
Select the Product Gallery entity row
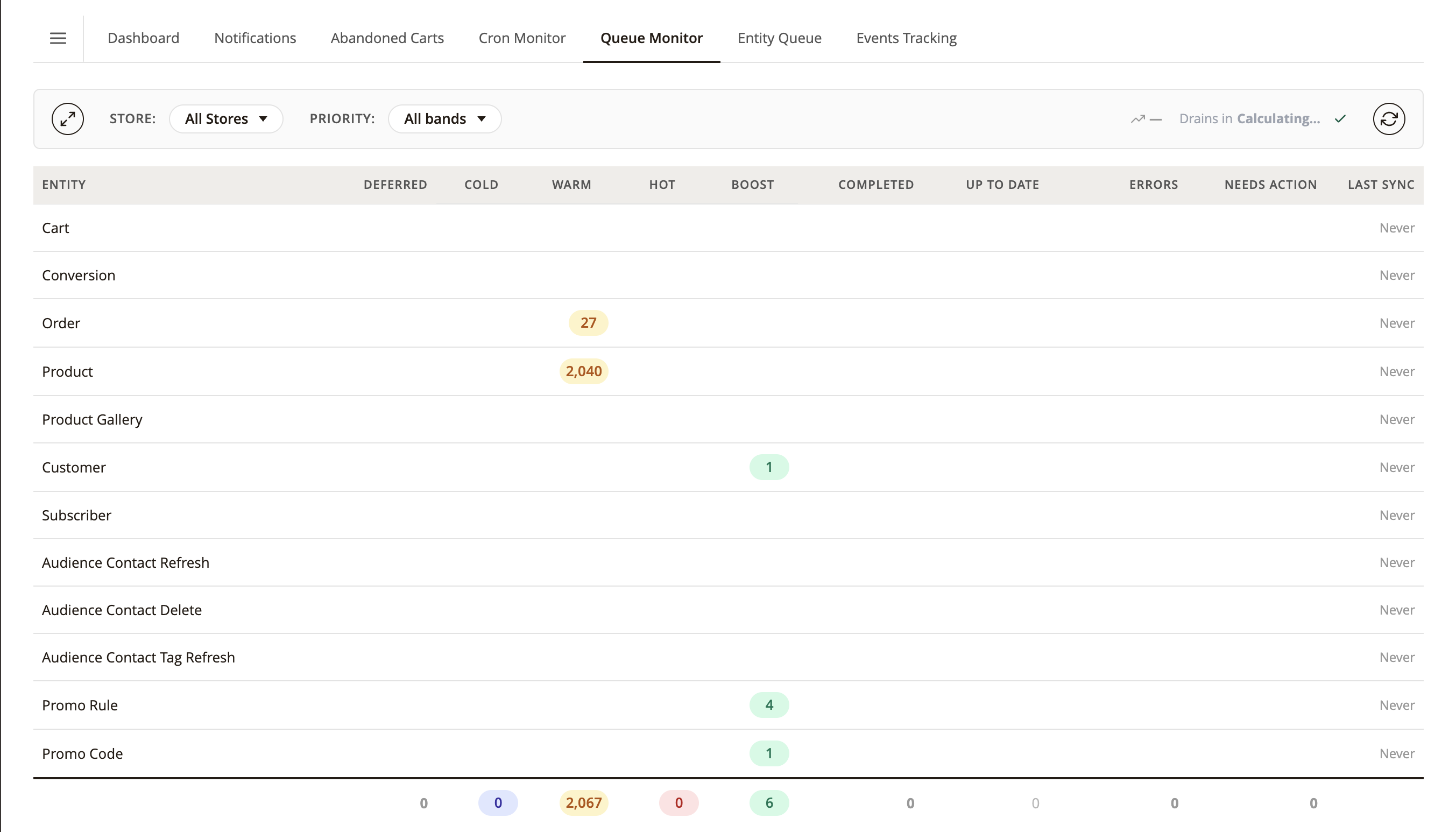tap(727, 419)
